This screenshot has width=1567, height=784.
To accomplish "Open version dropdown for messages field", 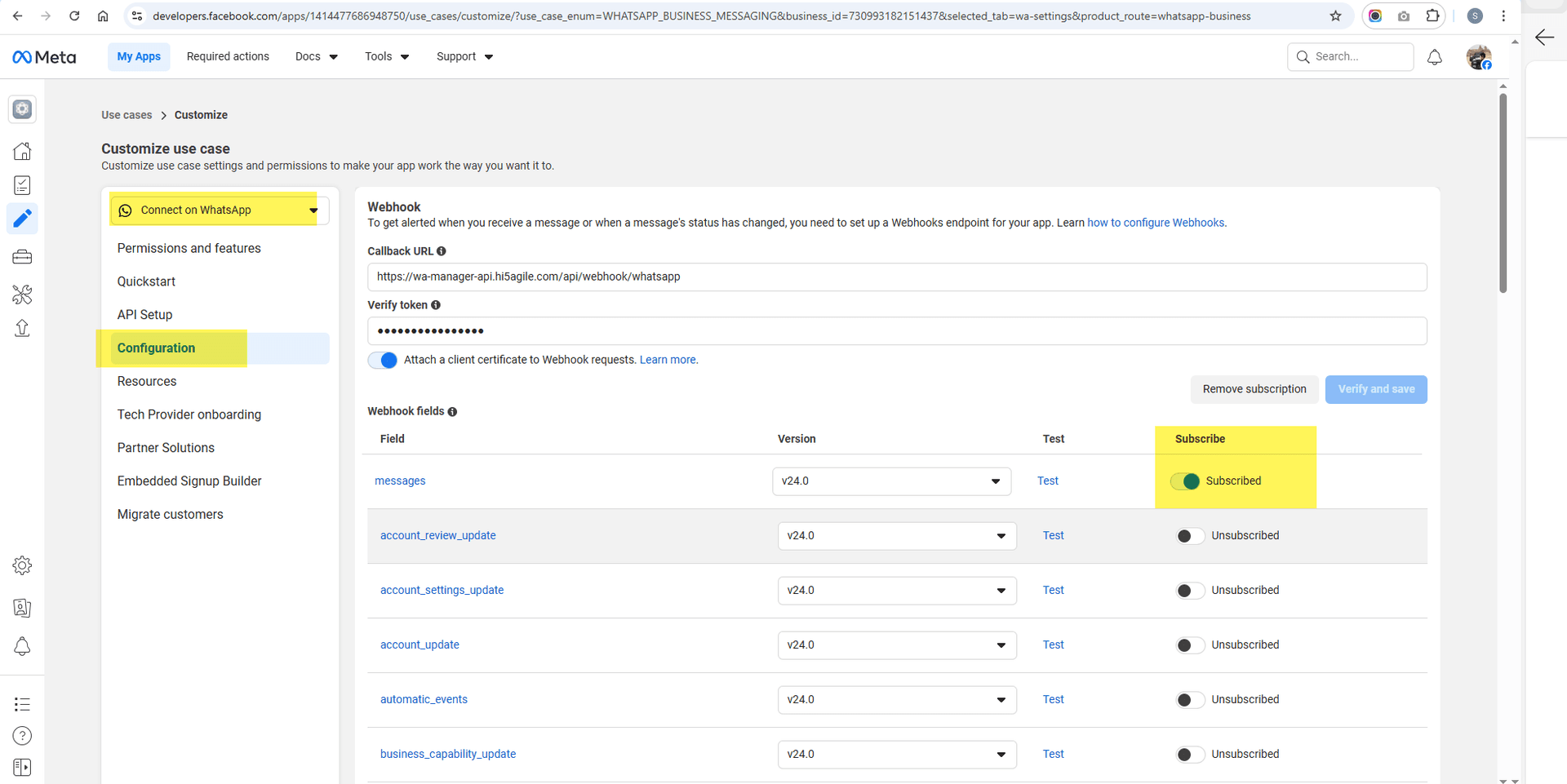I will point(890,481).
